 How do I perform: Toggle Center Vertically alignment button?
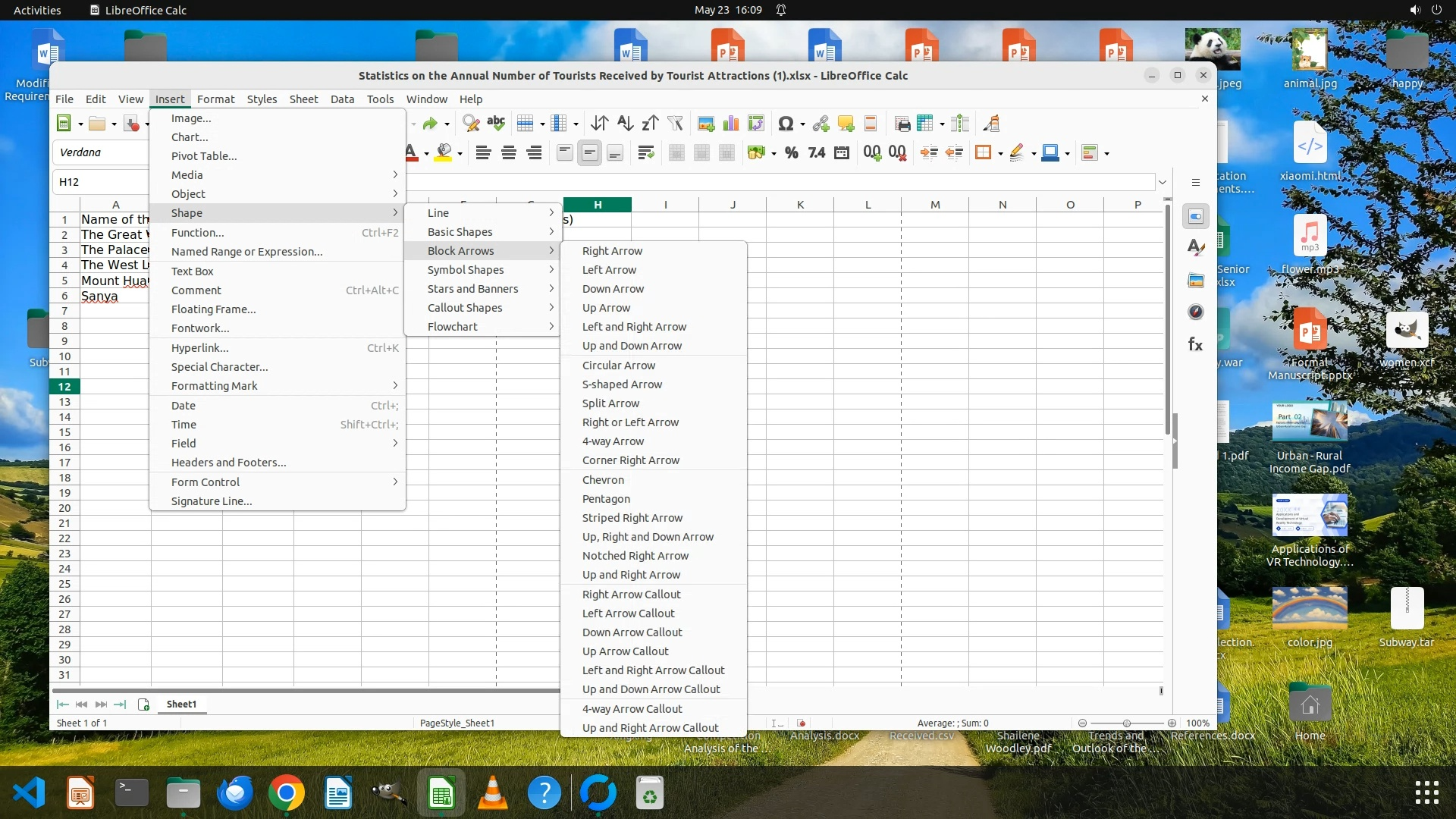[x=589, y=153]
